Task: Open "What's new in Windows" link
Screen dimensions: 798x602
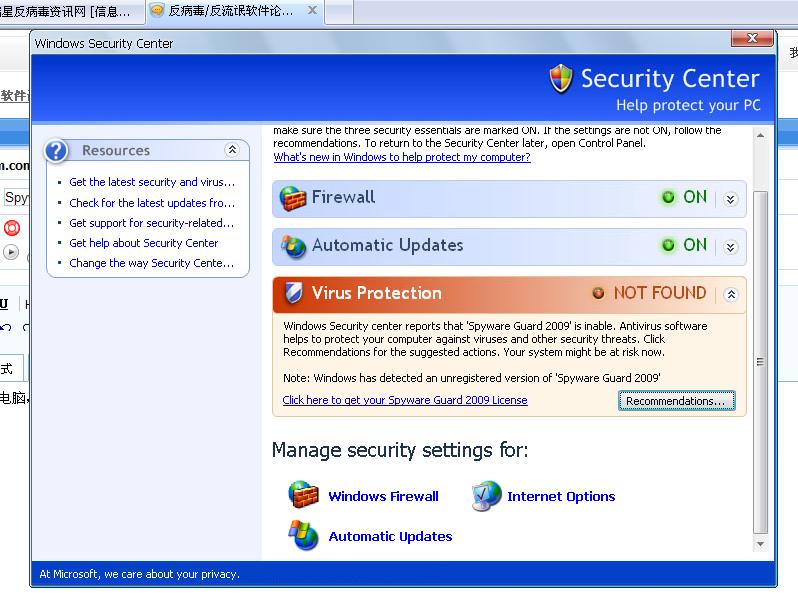Action: [x=402, y=157]
